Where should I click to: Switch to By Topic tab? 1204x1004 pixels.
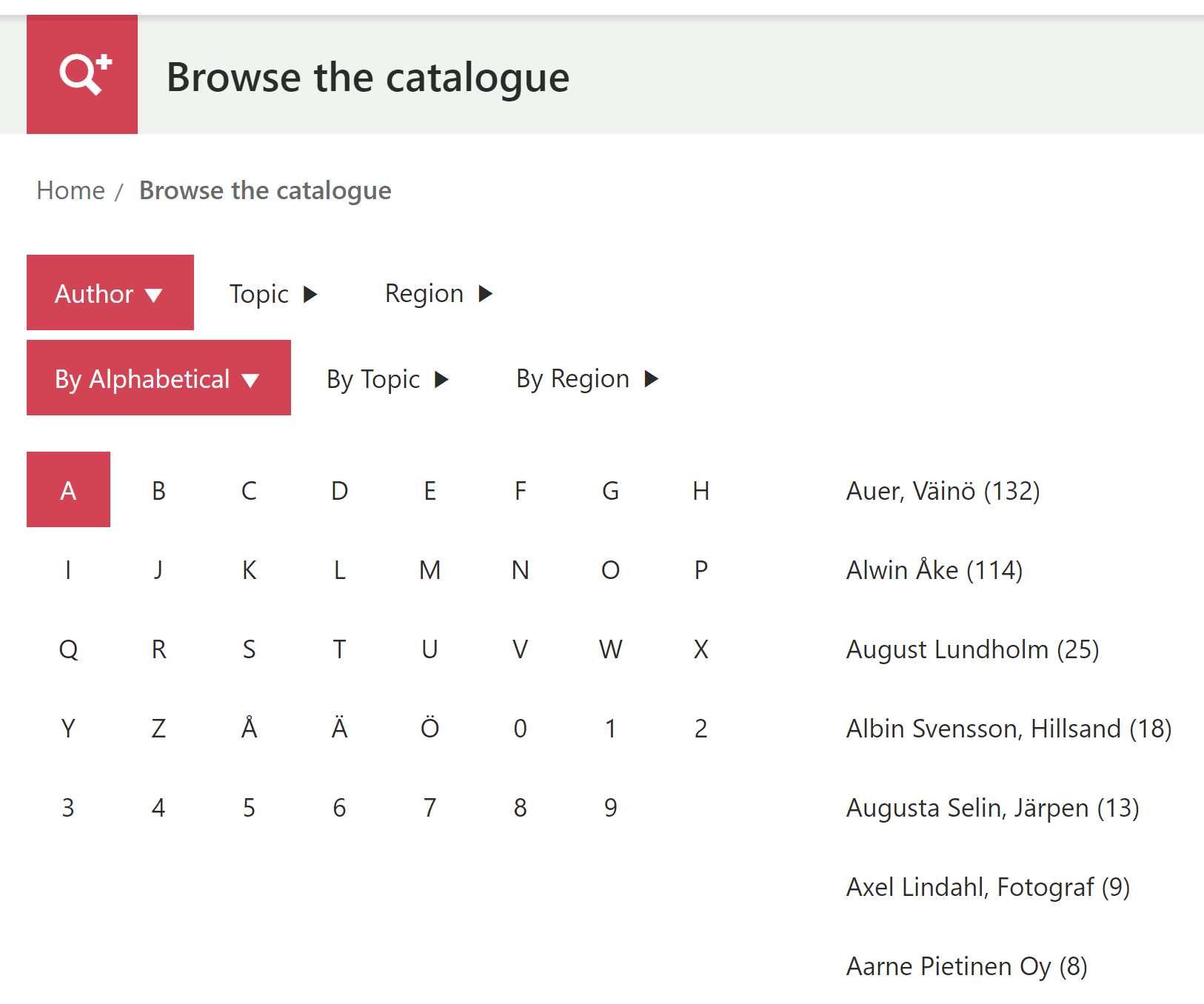[387, 379]
